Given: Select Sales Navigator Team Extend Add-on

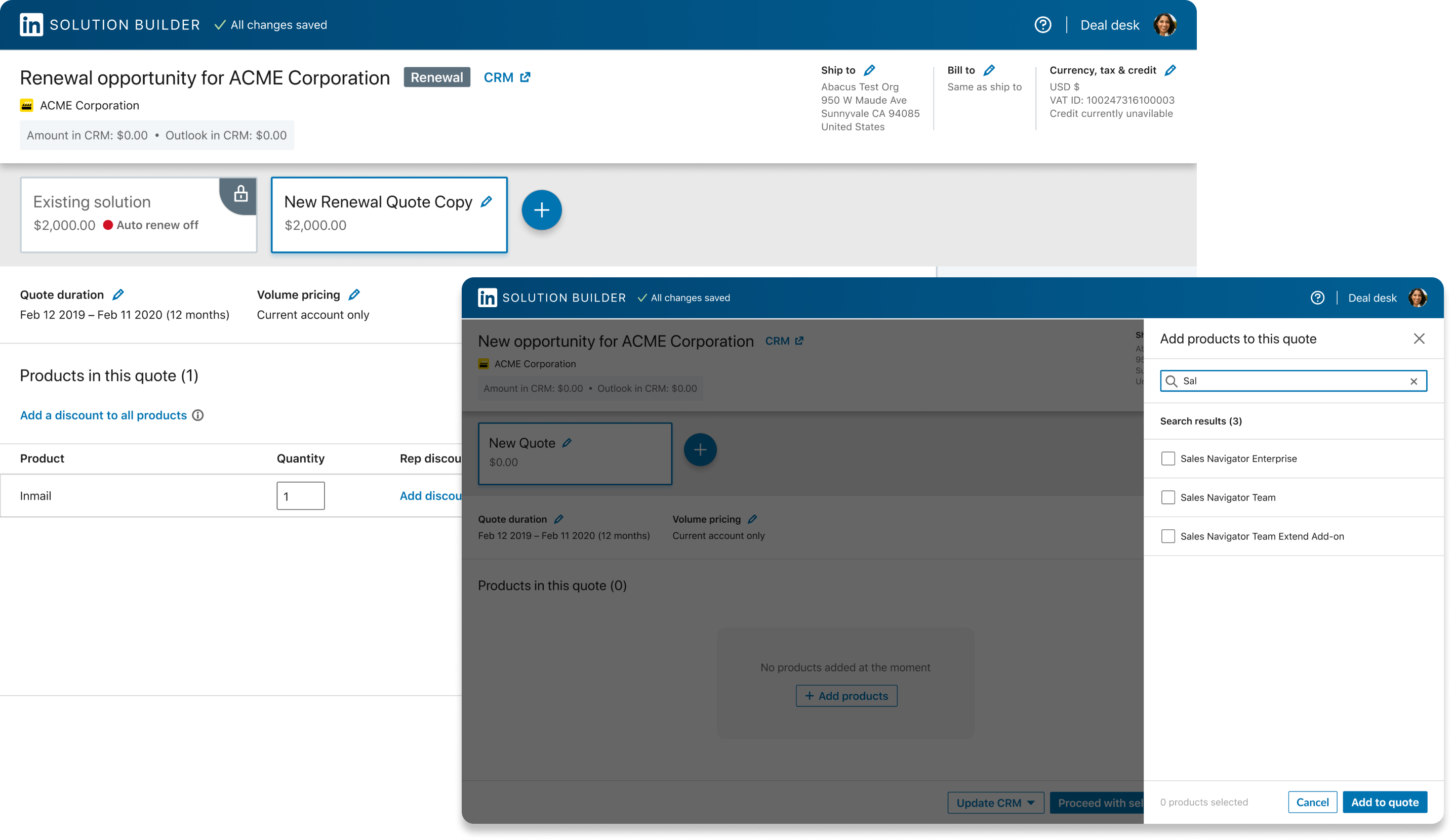Looking at the screenshot, I should [x=1167, y=536].
